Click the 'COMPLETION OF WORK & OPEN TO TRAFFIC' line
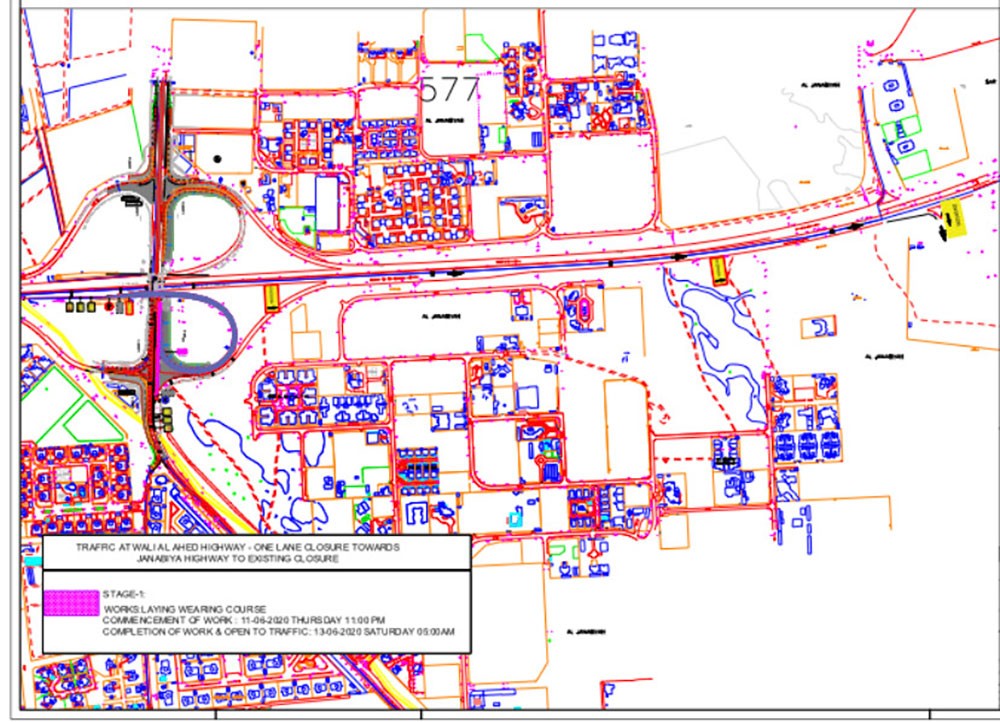 tap(279, 632)
